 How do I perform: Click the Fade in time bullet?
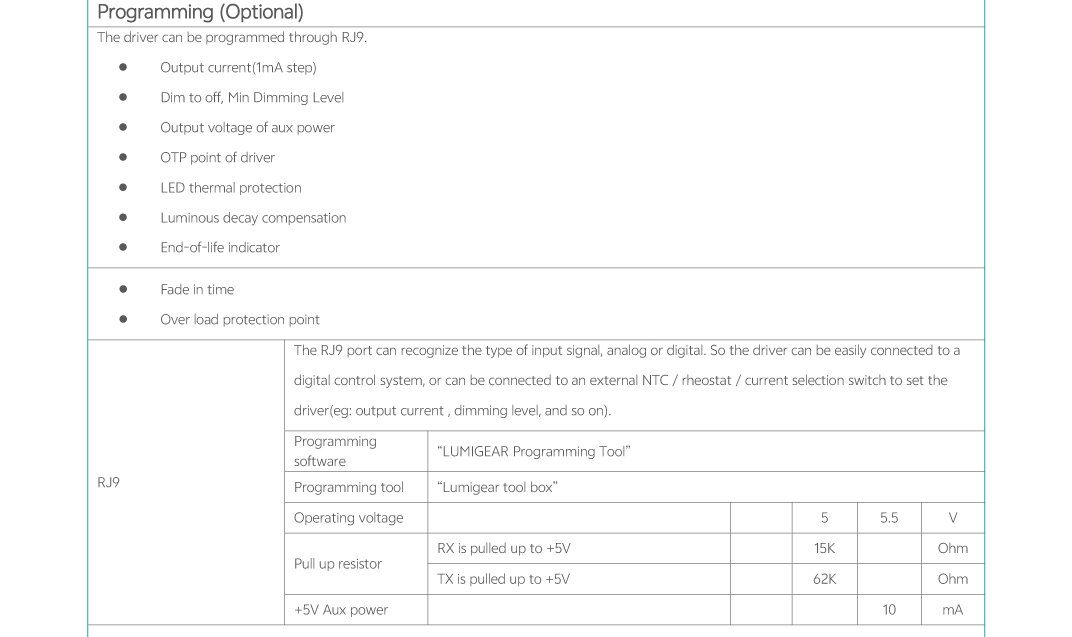pos(197,290)
